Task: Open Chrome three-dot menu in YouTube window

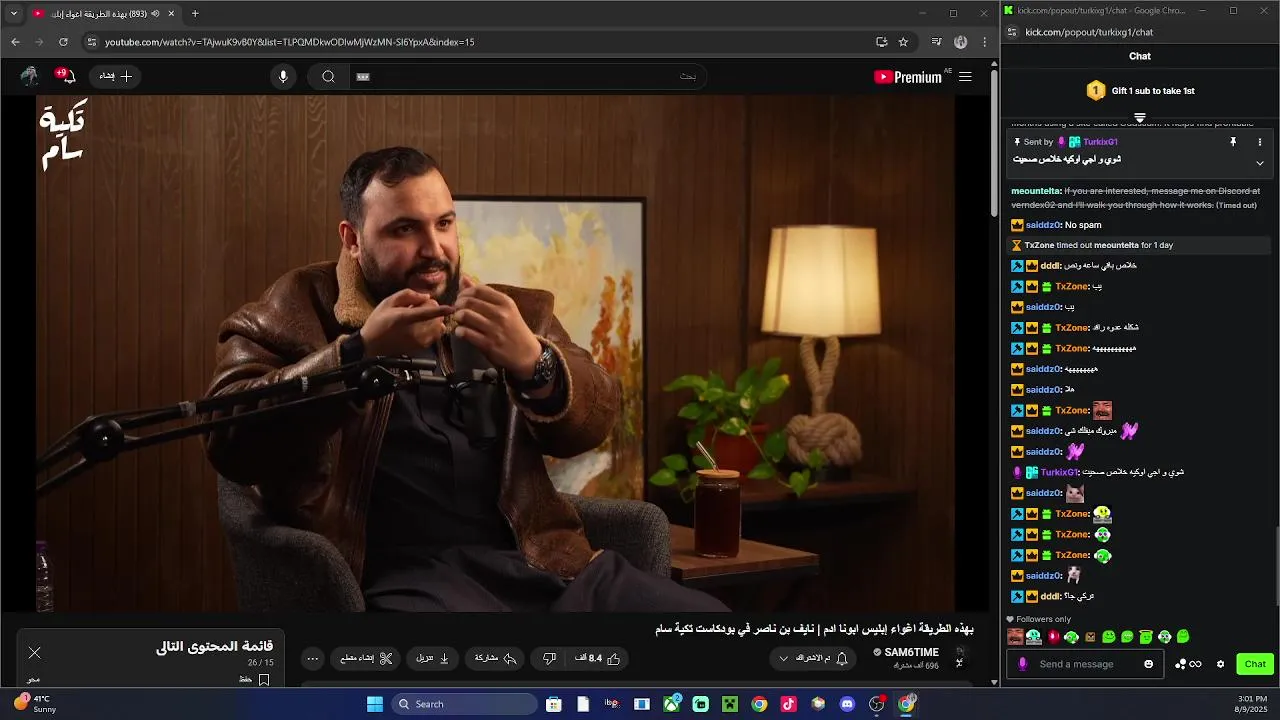Action: coord(985,42)
